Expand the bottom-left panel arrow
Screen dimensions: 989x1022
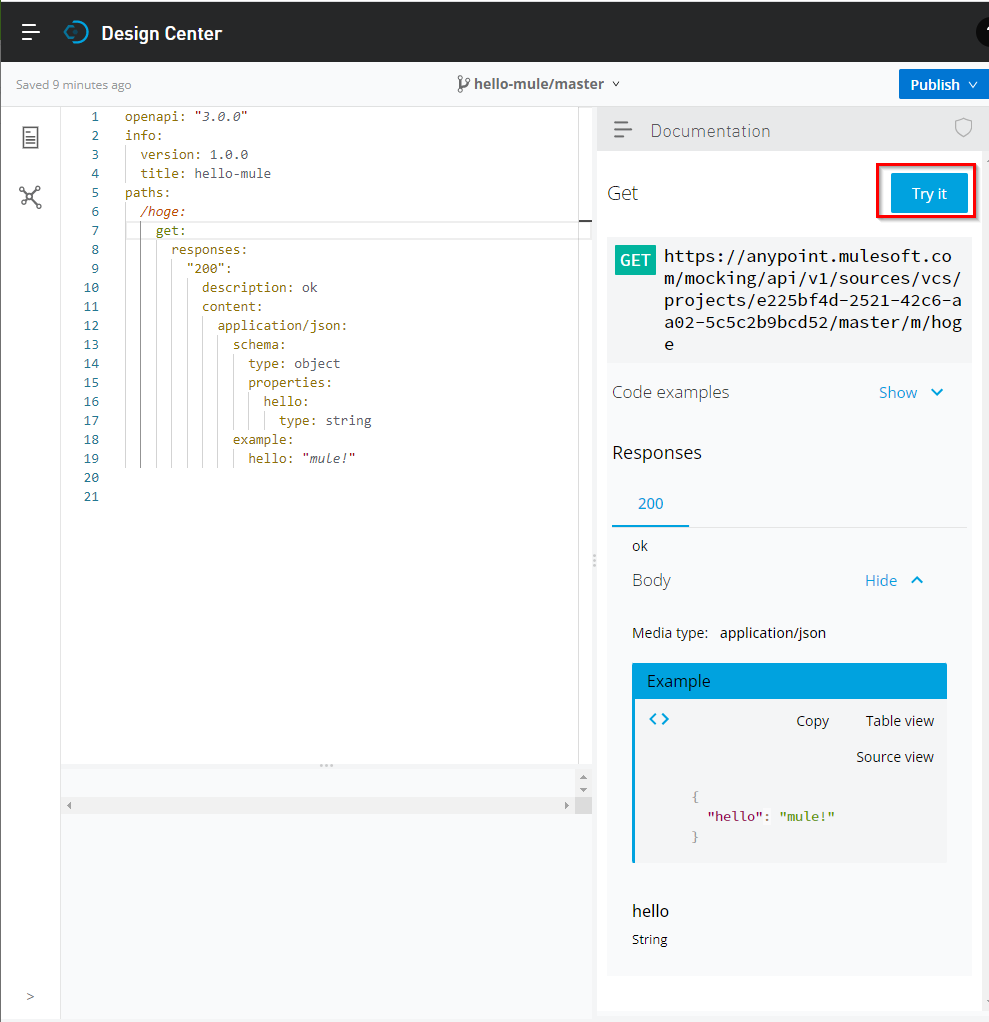[x=30, y=996]
